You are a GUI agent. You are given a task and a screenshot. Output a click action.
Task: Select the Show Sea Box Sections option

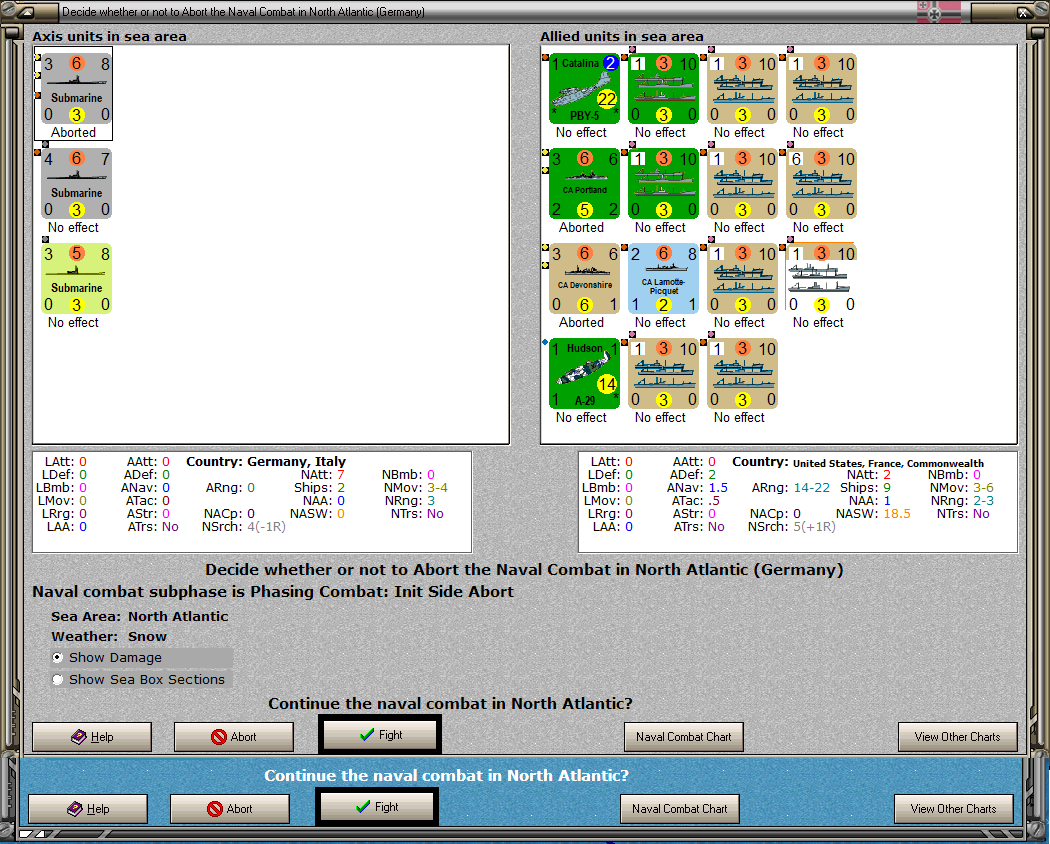(x=58, y=679)
